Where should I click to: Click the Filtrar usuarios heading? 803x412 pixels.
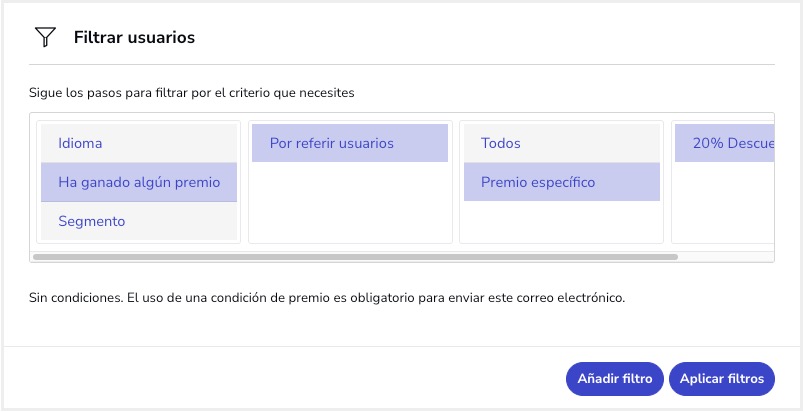coord(134,38)
